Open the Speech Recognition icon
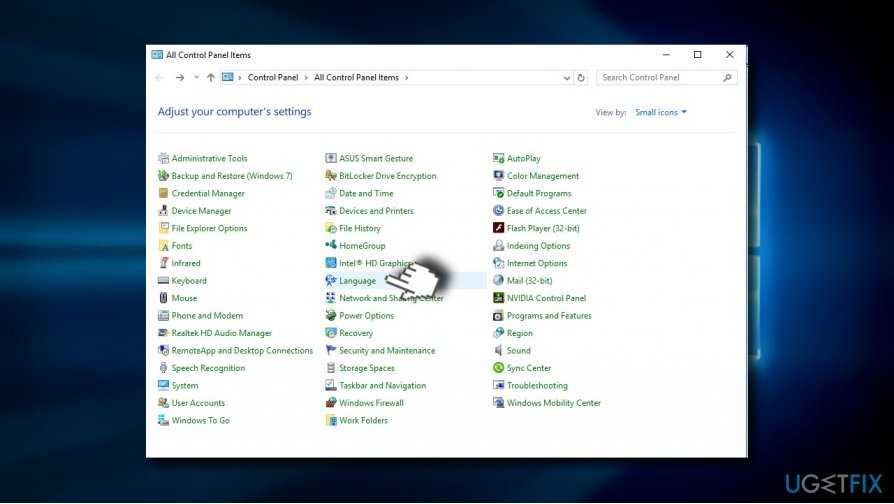The height and width of the screenshot is (504, 894). pyautogui.click(x=164, y=368)
